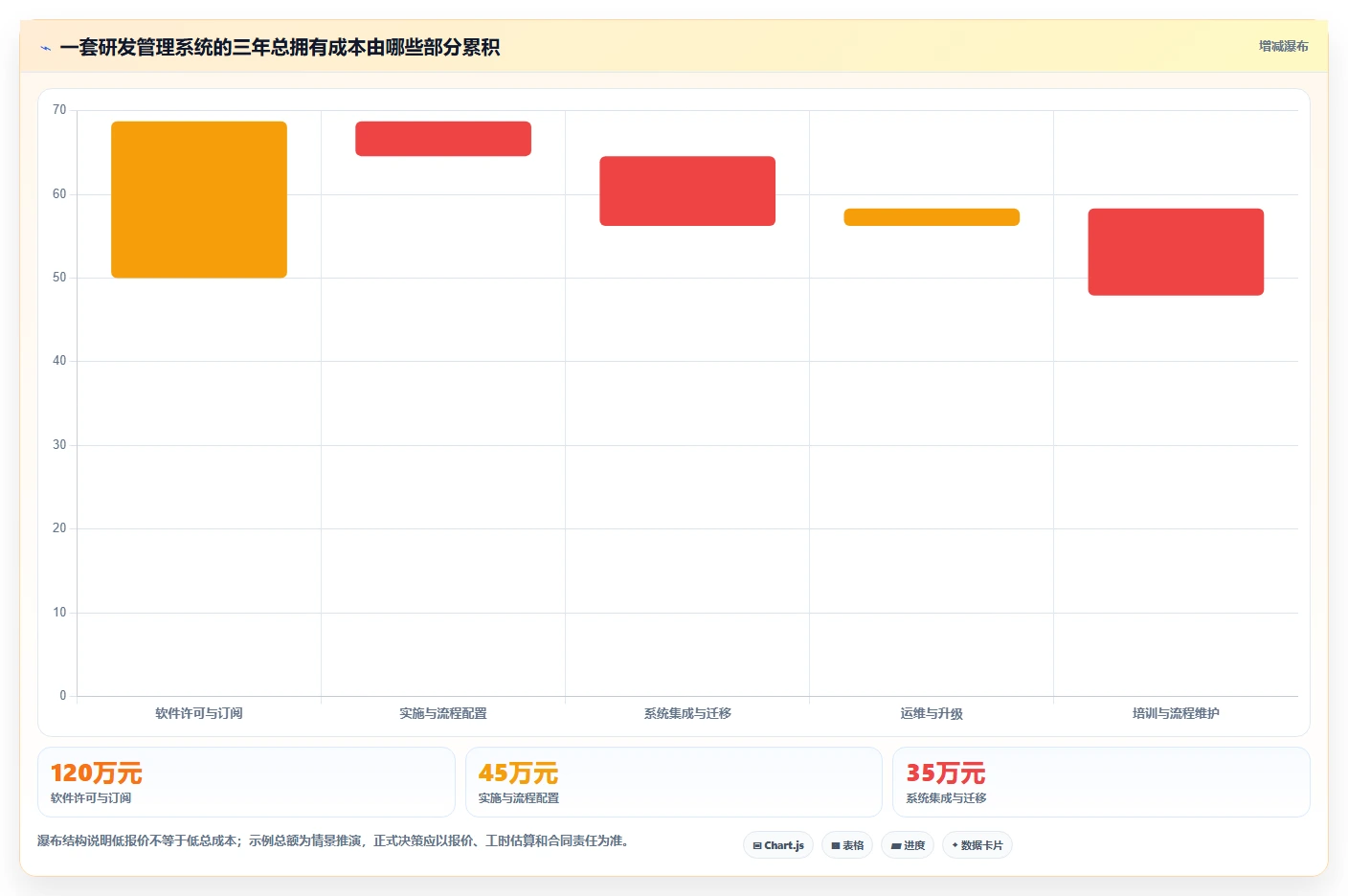
Task: Click the thin orange 运维与升级 bar
Action: click(x=932, y=217)
